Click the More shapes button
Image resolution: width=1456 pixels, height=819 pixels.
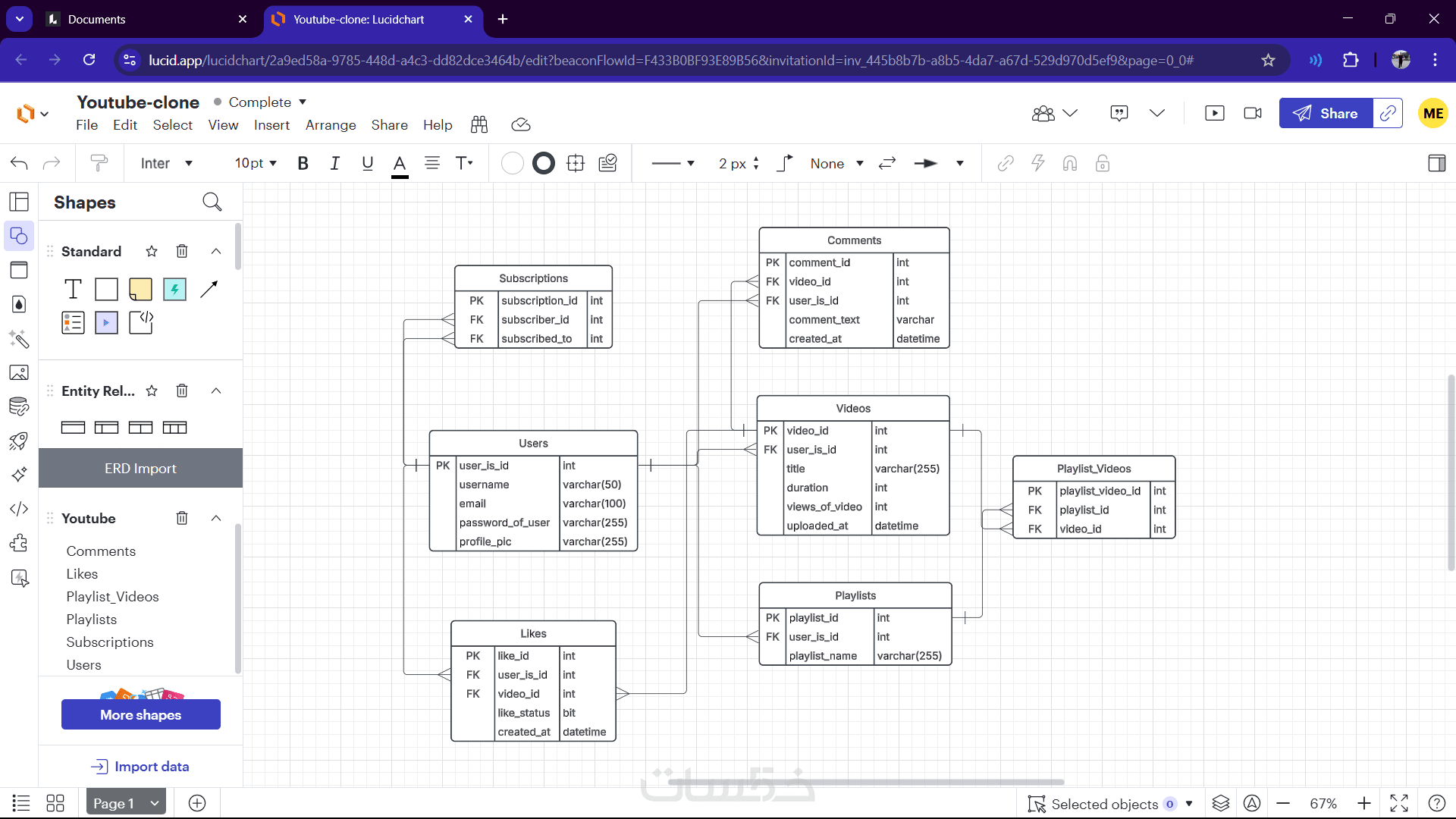click(x=141, y=714)
